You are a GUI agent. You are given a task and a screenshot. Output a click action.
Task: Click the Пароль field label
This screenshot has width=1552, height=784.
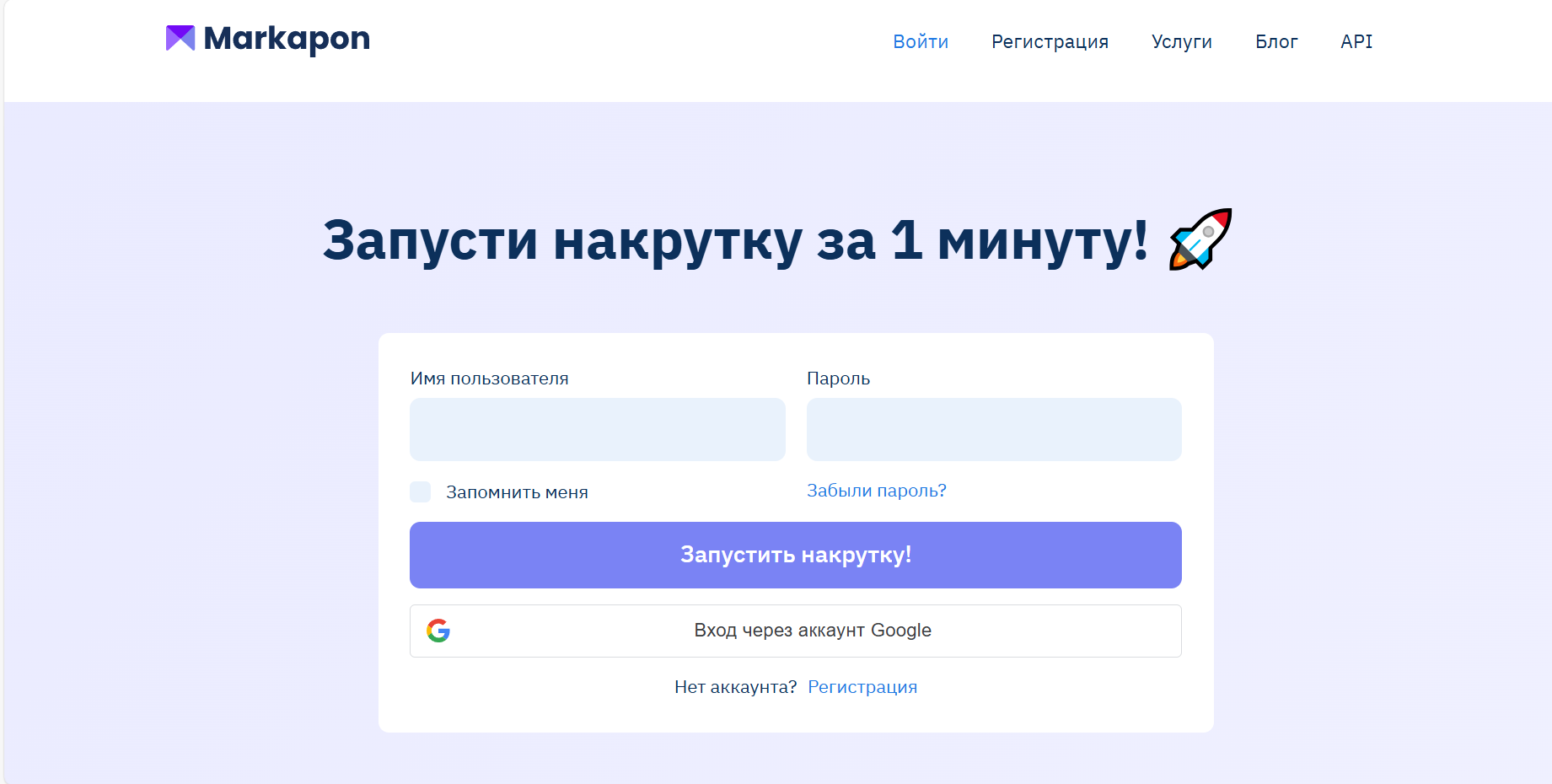[838, 379]
